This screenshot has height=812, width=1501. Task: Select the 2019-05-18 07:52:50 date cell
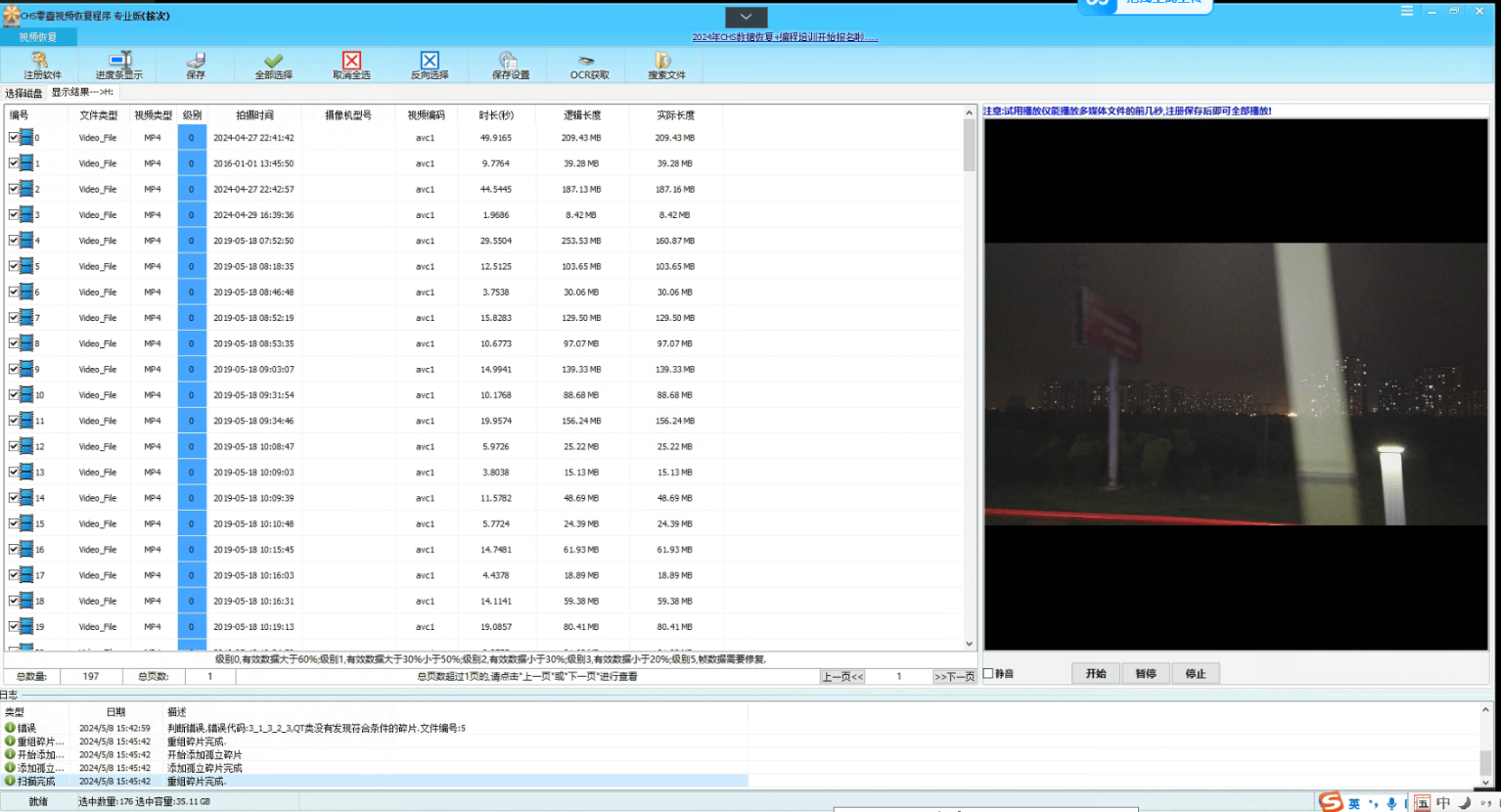pos(253,241)
